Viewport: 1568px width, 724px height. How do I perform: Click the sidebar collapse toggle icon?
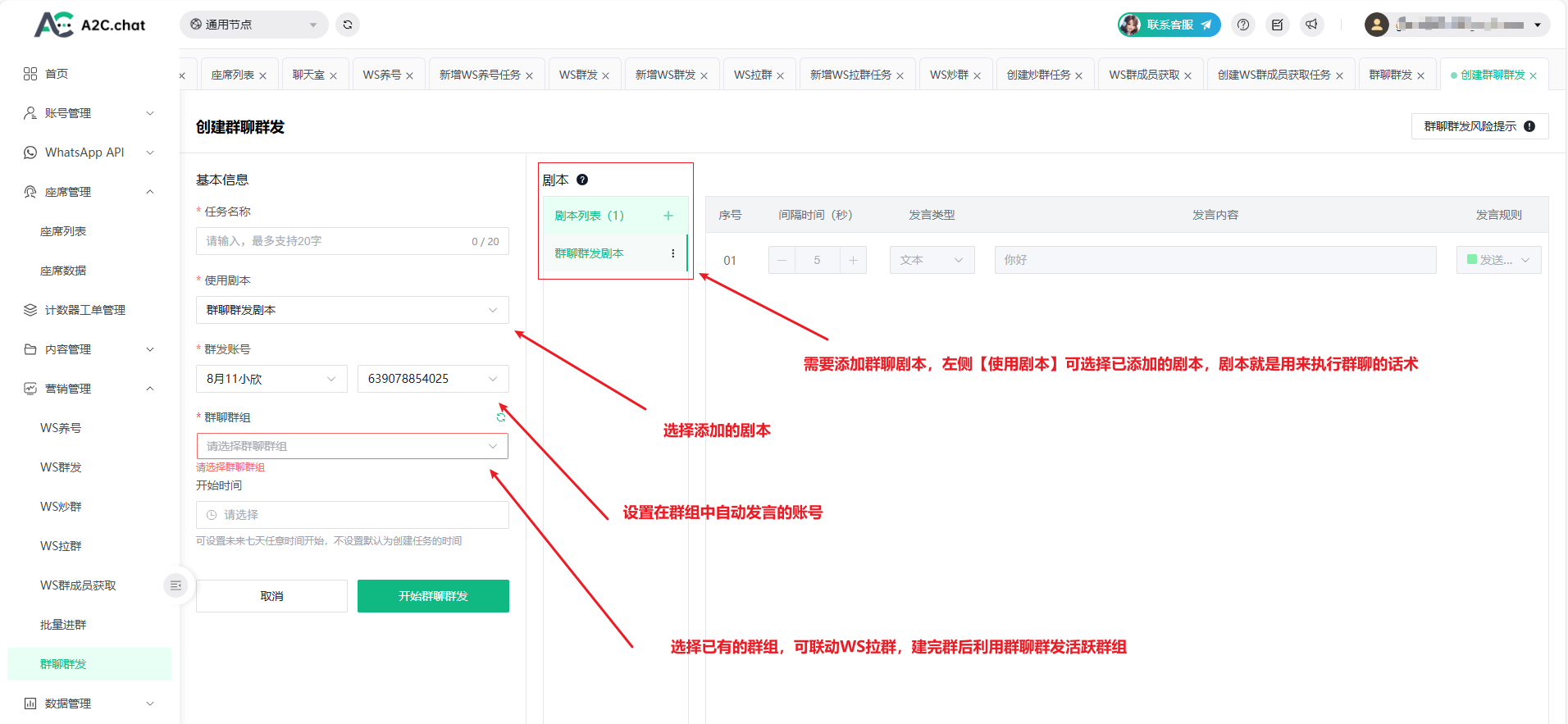tap(175, 585)
